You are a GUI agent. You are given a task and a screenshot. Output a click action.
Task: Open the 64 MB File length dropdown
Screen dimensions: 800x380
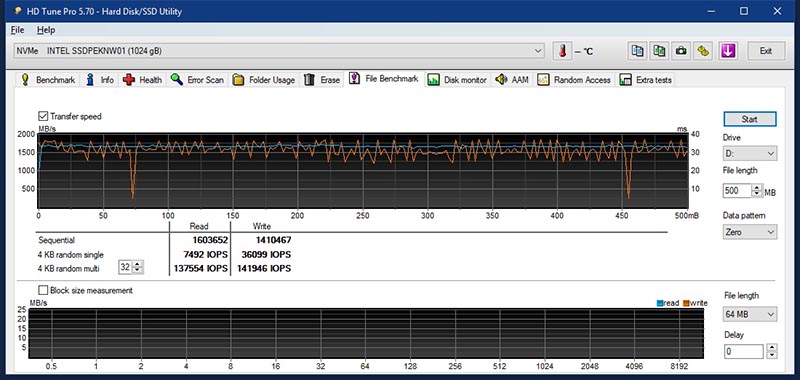point(749,314)
